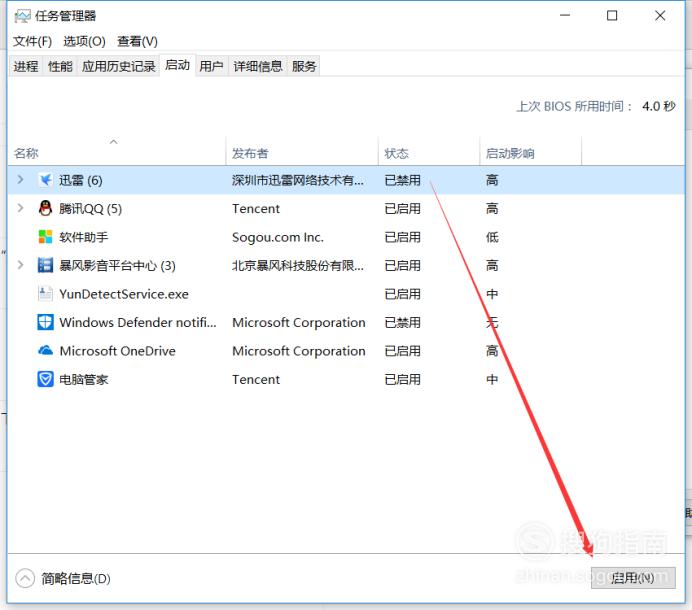Switch to the 服务 tab
Image resolution: width=692 pixels, height=610 pixels.
point(304,66)
